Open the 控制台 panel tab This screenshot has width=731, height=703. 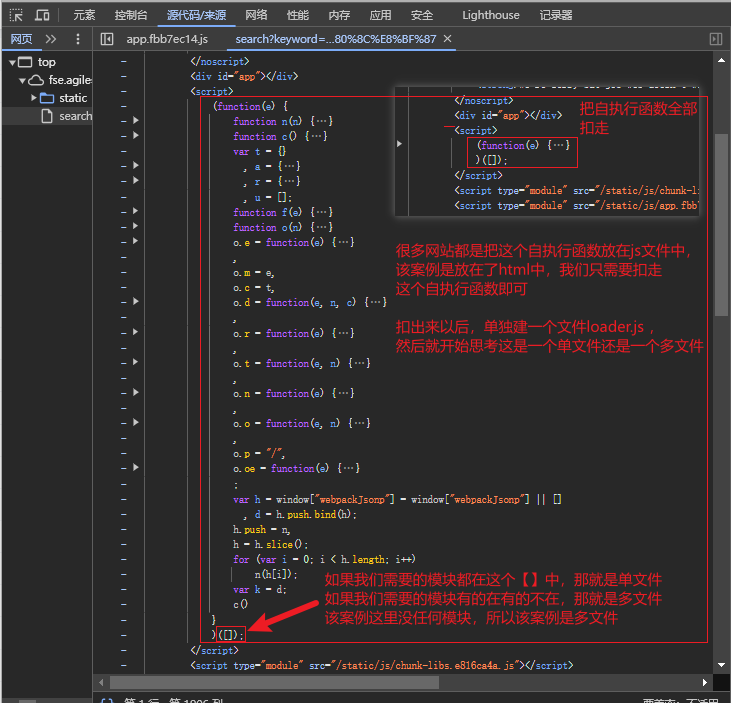coord(131,15)
